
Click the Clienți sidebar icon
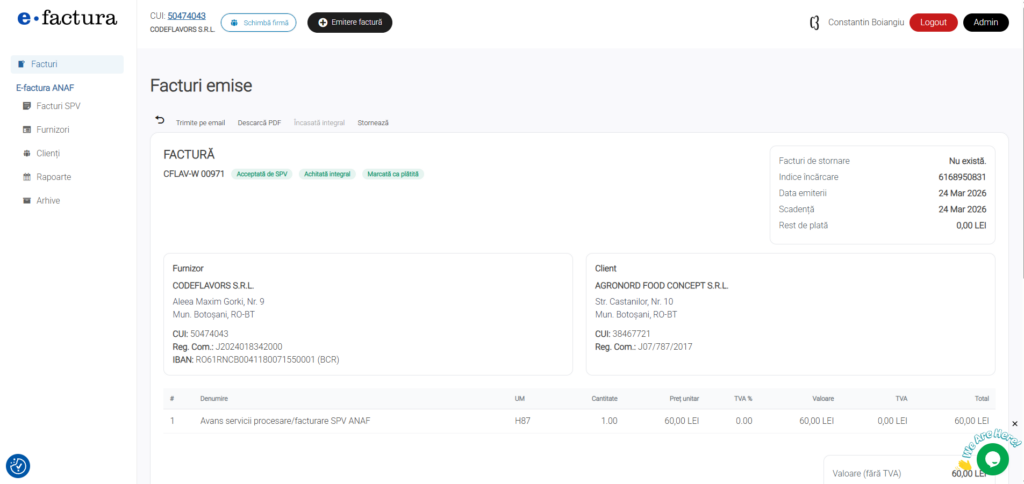point(27,153)
